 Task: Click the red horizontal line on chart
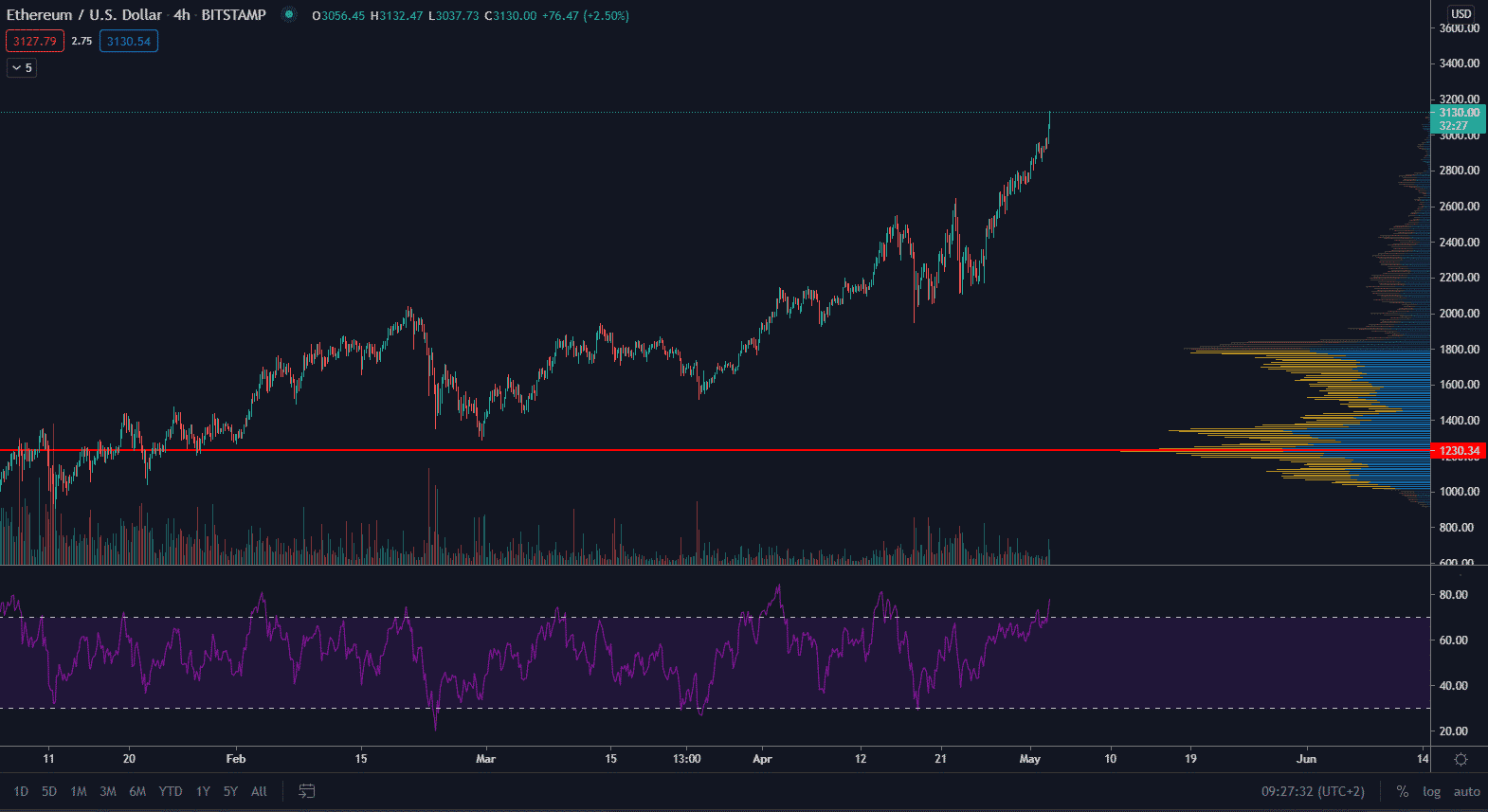pos(663,450)
